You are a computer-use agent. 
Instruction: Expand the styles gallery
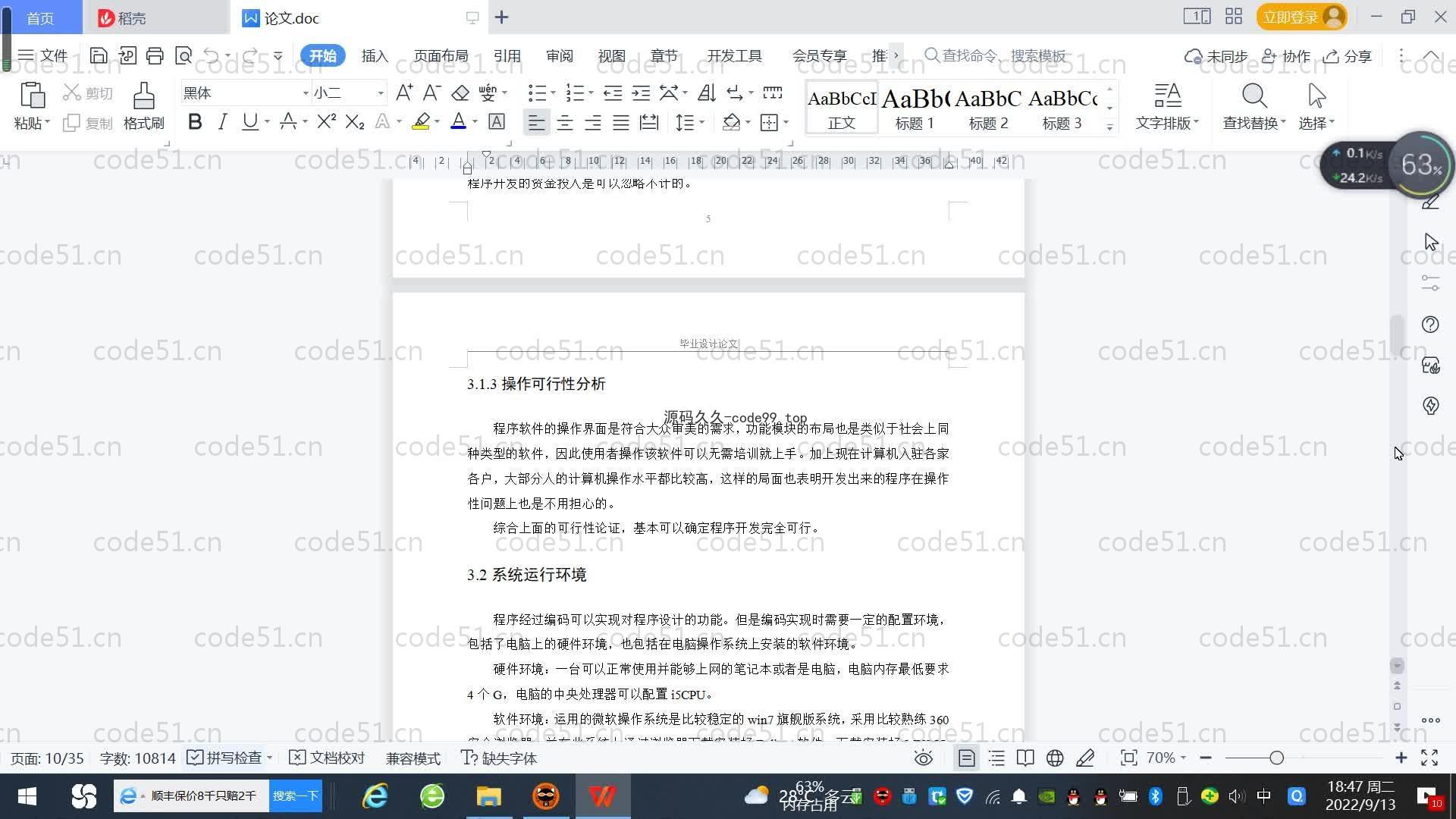1109,127
